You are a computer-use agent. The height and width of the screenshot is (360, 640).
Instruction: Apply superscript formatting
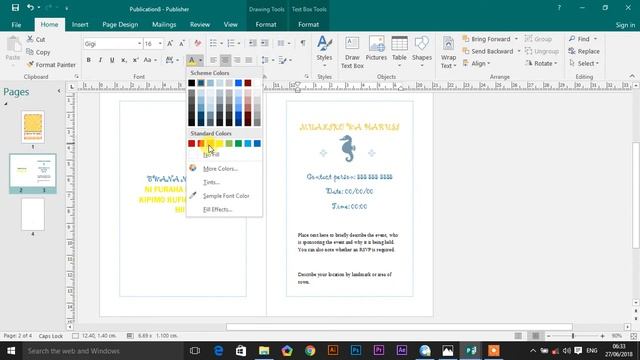tap(136, 60)
